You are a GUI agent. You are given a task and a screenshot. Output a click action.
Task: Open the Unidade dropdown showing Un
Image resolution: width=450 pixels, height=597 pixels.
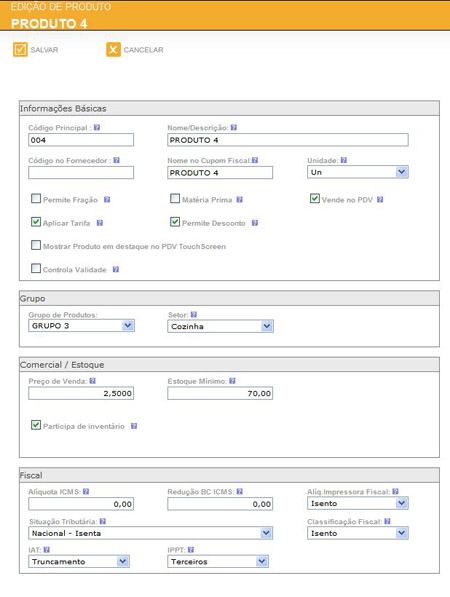pos(357,172)
